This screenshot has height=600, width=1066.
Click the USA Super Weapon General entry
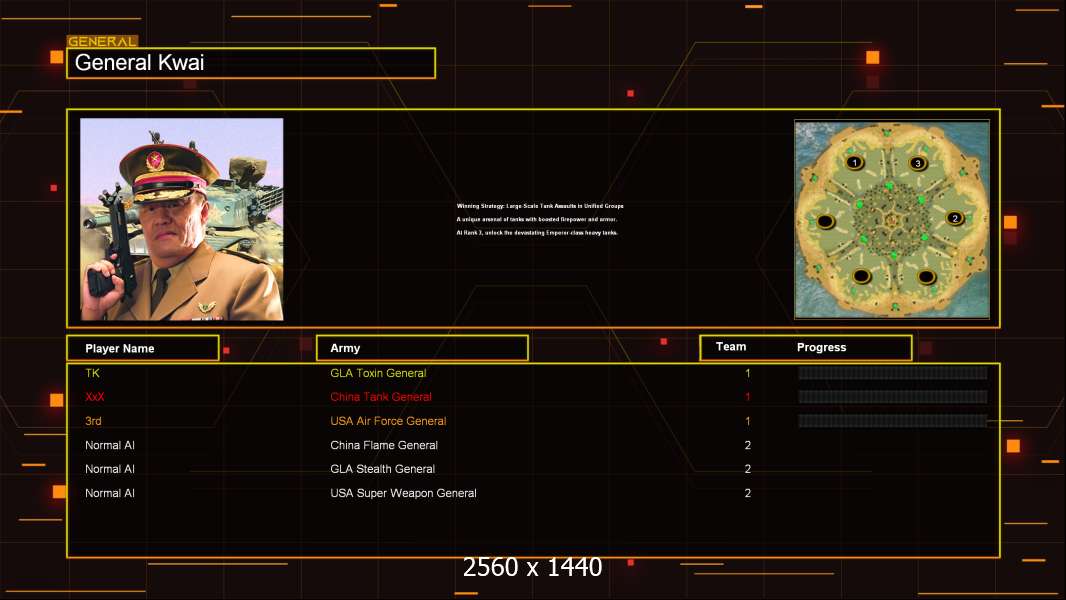(x=403, y=493)
